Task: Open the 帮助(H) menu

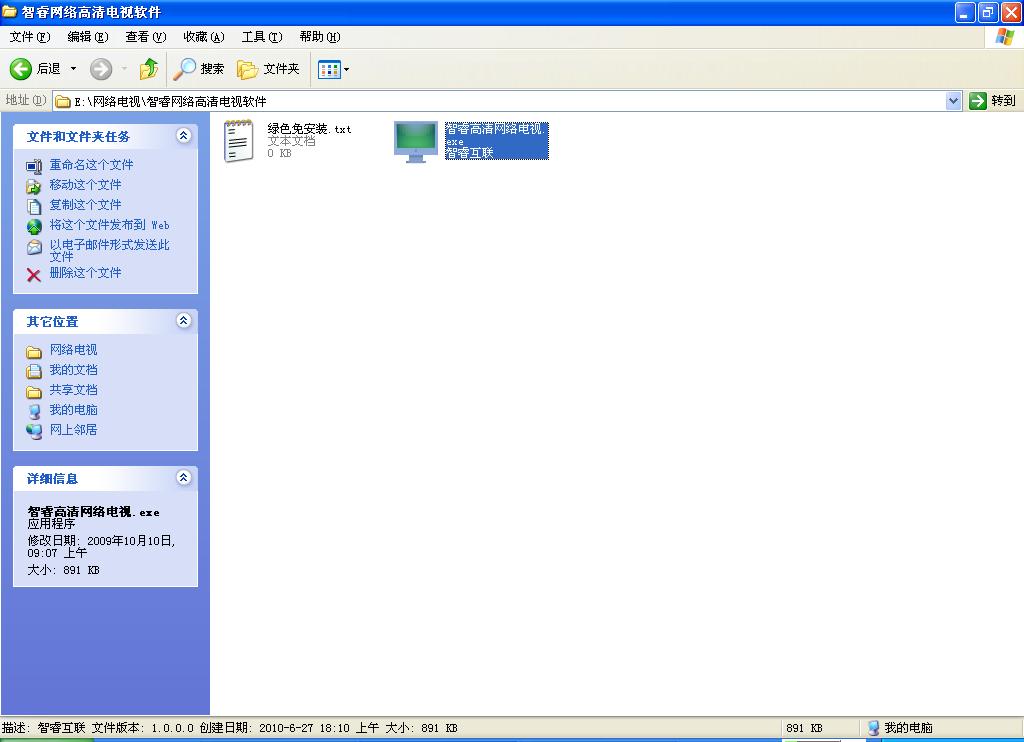Action: [320, 37]
